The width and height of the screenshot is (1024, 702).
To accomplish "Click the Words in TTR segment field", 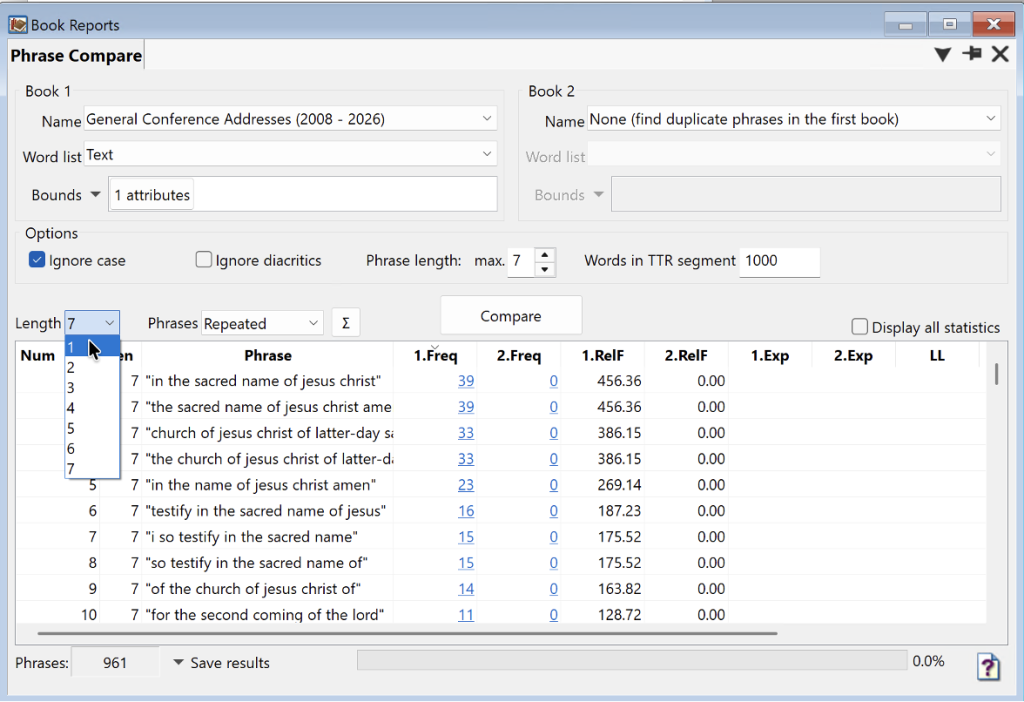I will [779, 261].
